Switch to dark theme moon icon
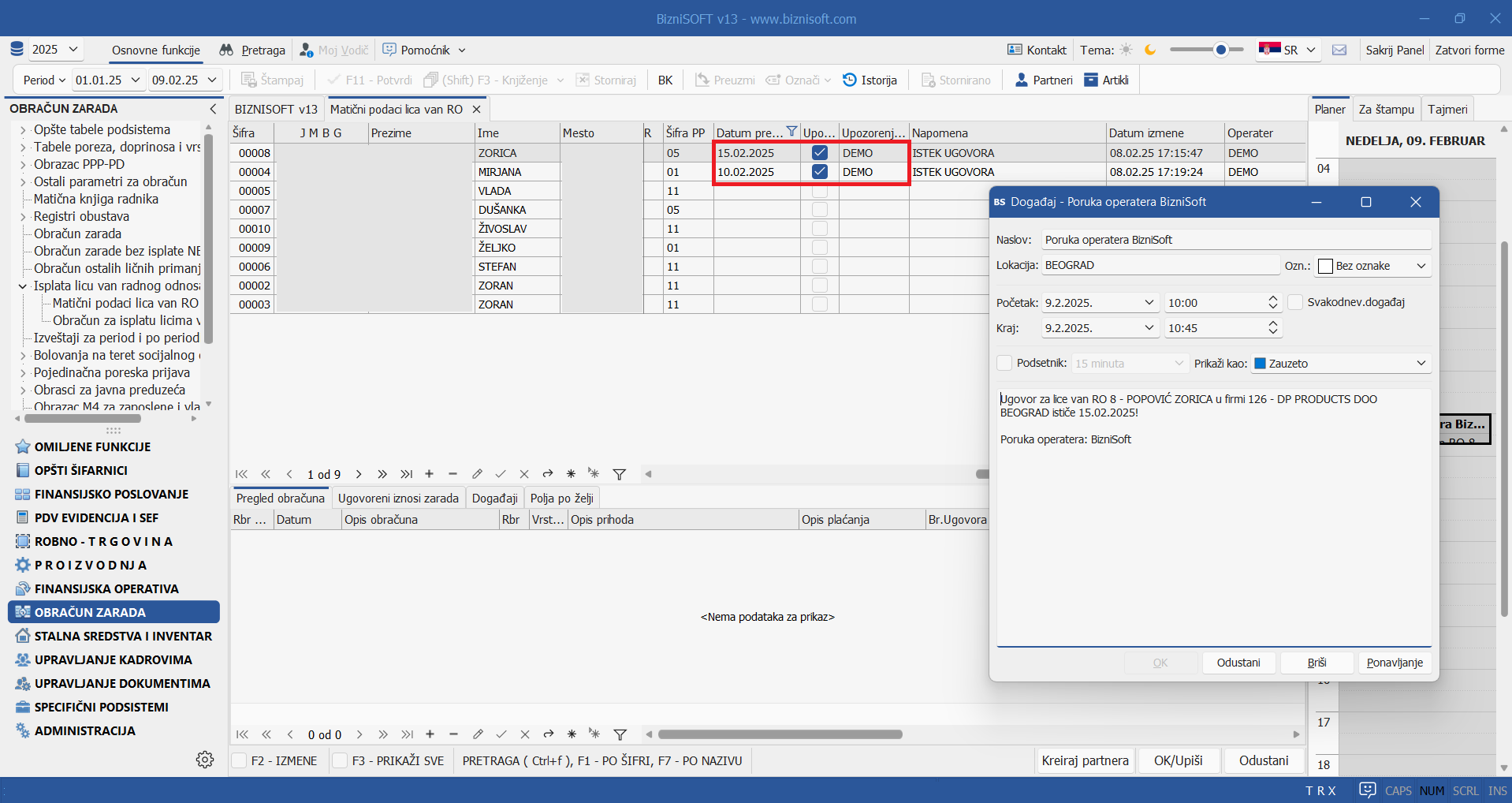Screen dimensions: 1512x803 [x=1150, y=50]
